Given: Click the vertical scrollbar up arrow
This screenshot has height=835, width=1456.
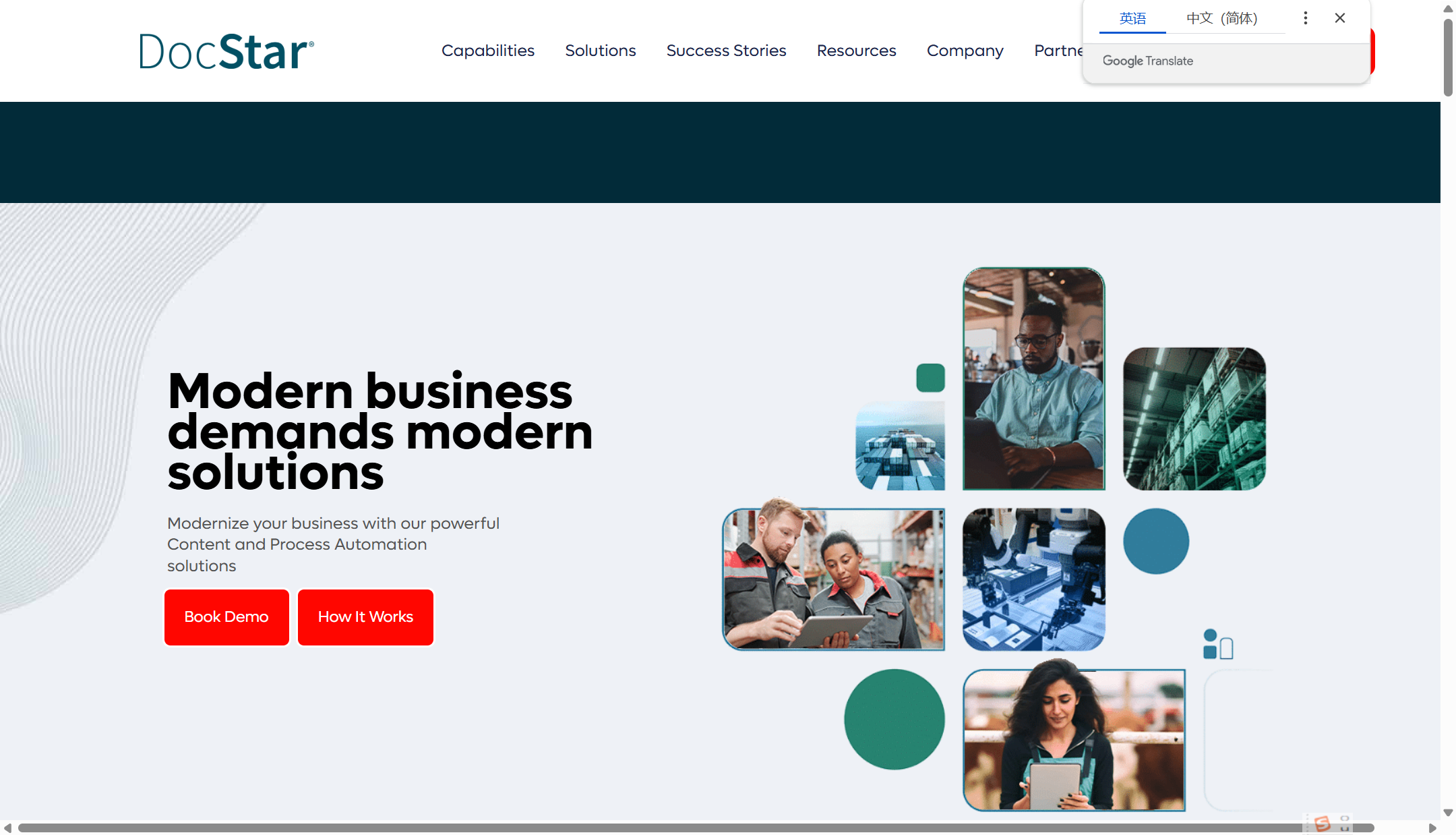Looking at the screenshot, I should point(1447,8).
